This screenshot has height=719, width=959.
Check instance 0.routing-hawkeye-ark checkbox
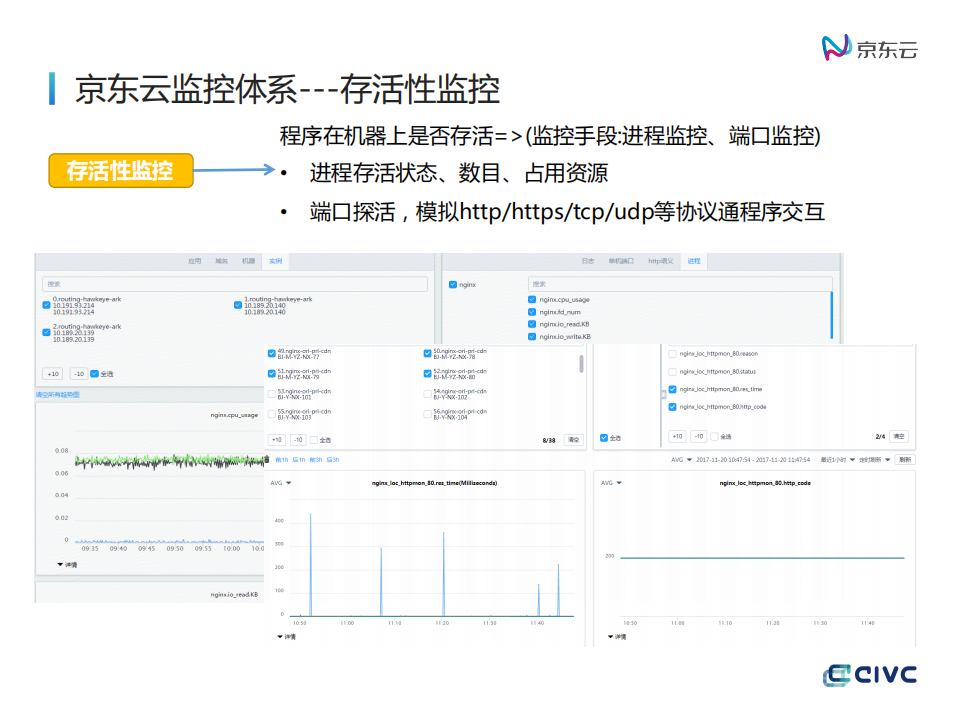click(45, 305)
